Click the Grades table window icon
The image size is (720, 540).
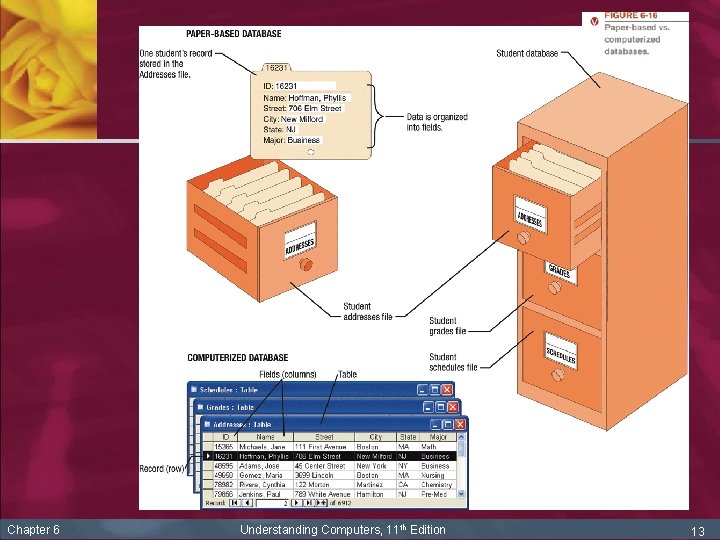tap(200, 407)
